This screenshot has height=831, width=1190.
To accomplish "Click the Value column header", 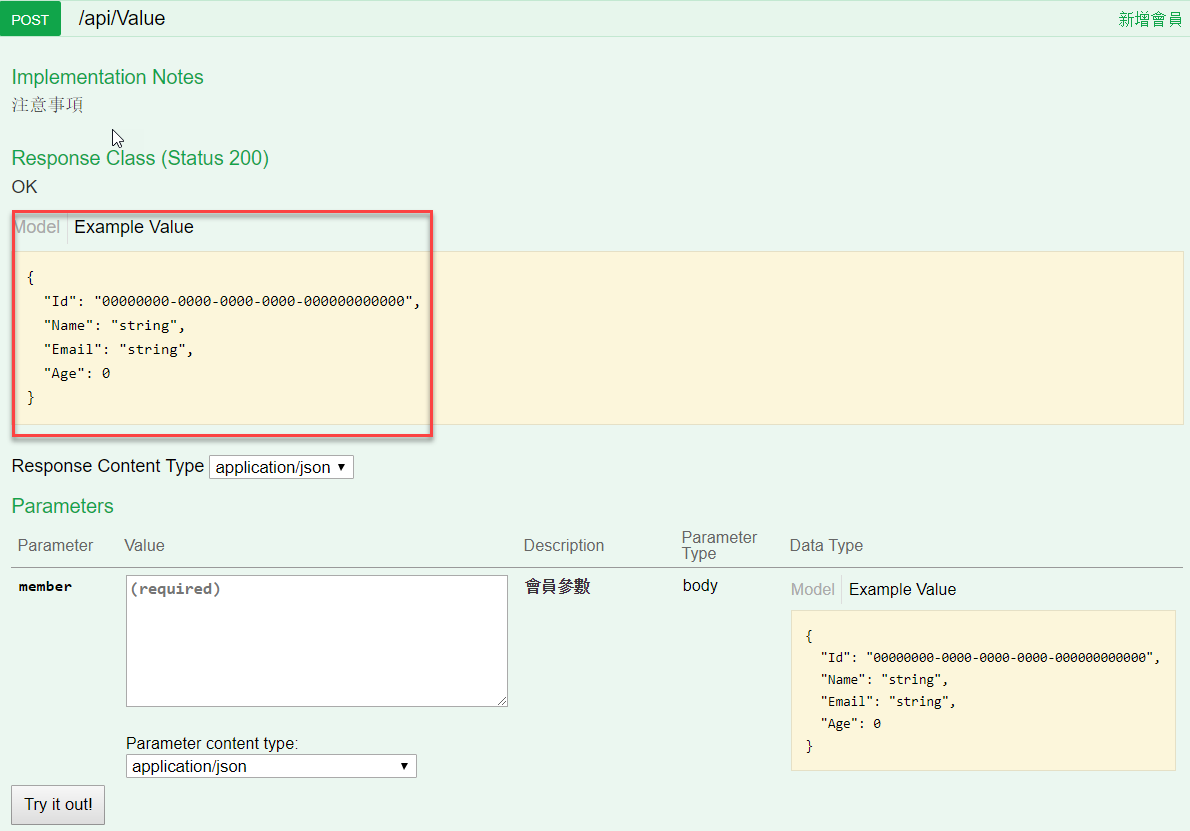I will pos(144,546).
